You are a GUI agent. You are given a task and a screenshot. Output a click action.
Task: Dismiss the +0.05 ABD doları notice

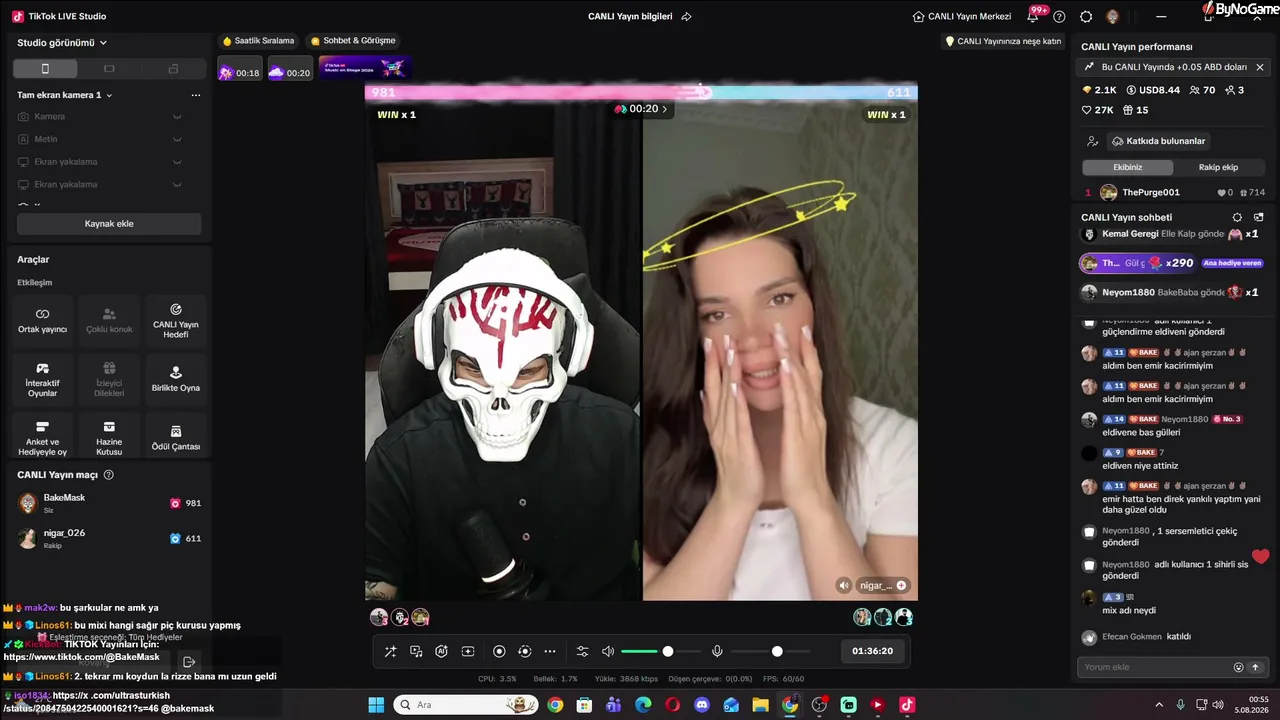coord(1260,67)
